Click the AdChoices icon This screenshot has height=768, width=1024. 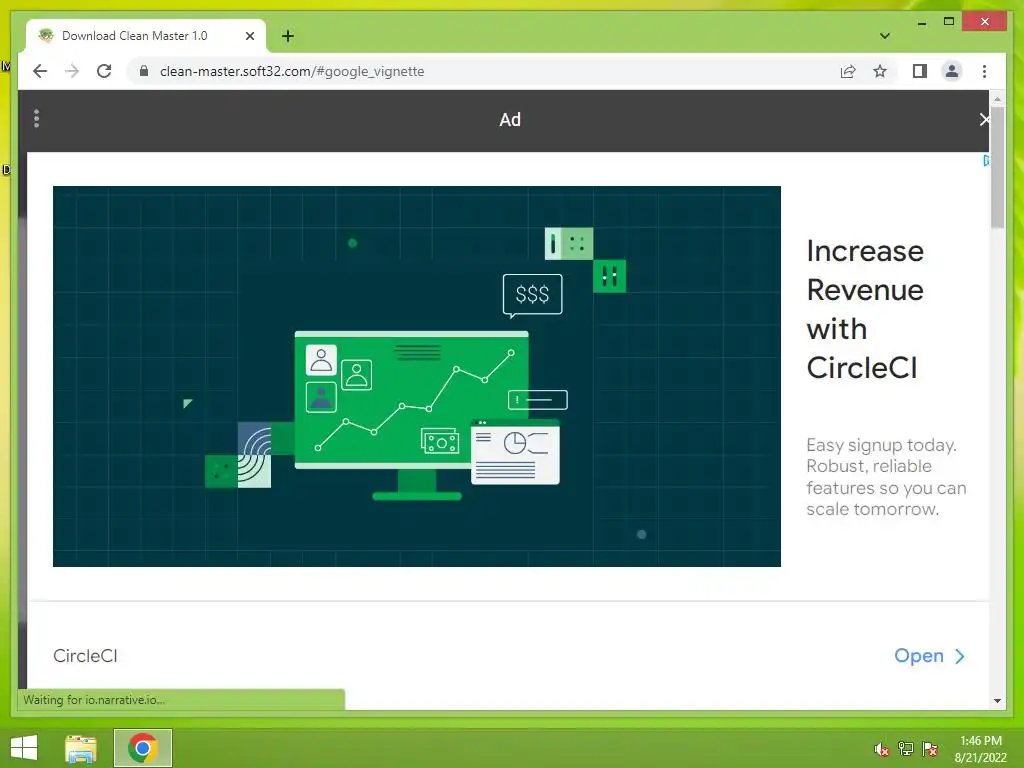click(x=986, y=161)
